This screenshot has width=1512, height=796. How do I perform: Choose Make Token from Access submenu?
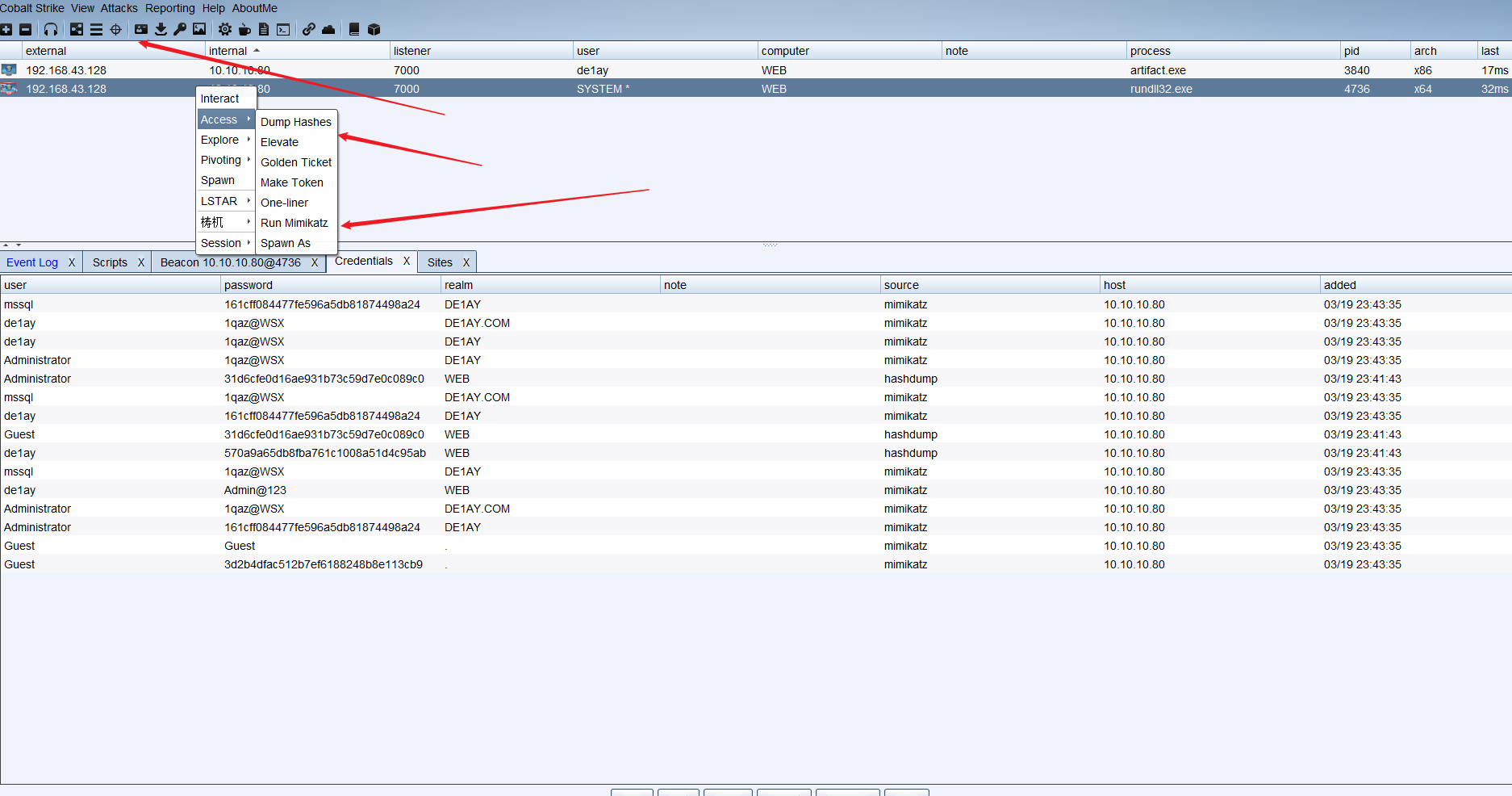296,182
